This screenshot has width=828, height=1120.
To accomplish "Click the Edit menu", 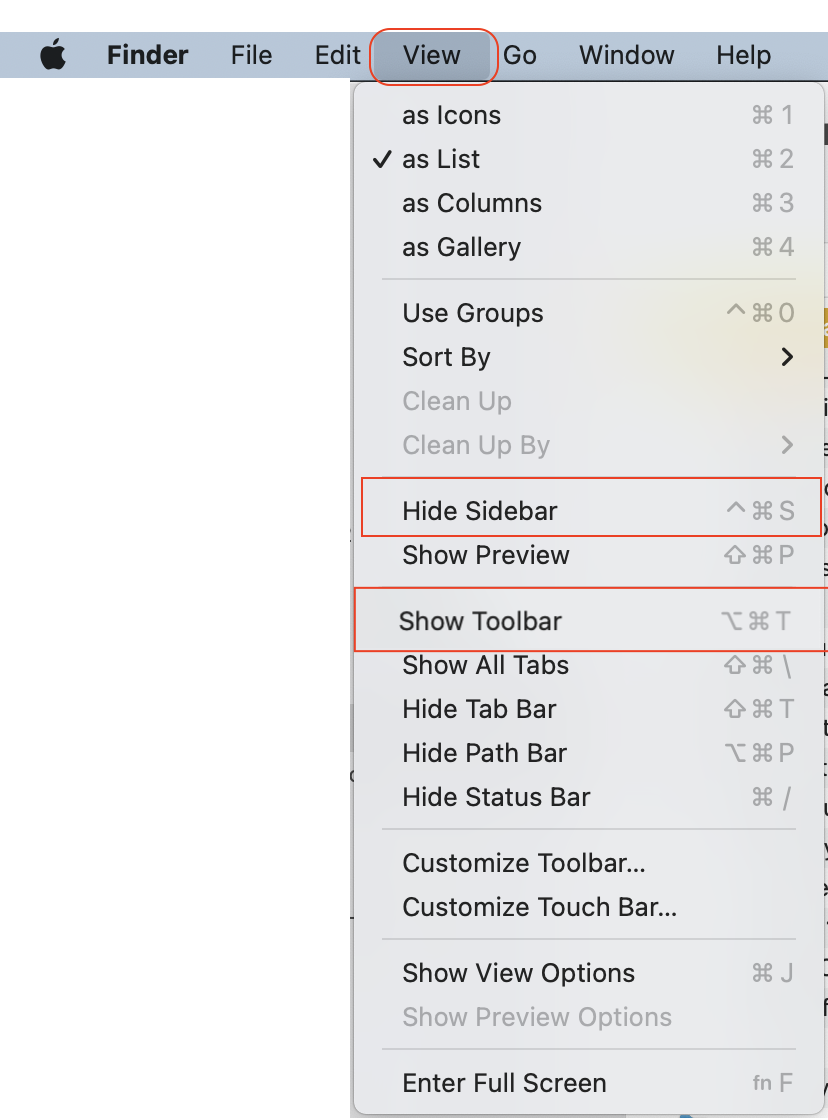I will [x=337, y=56].
